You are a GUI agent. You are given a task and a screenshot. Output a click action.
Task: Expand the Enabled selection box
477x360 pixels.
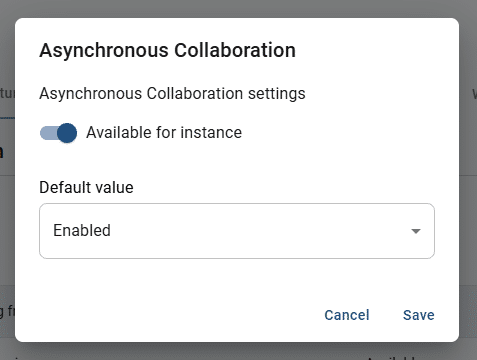237,231
